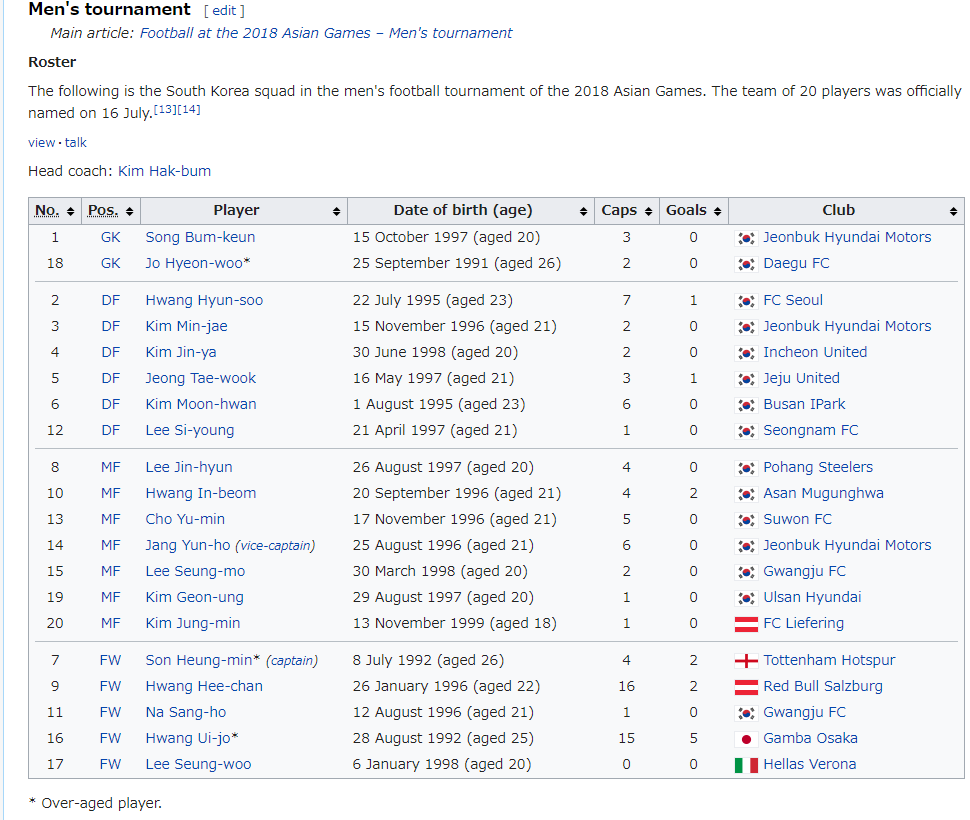
Task: Click England flag icon beside Tottenham Hotspur
Action: pos(746,661)
